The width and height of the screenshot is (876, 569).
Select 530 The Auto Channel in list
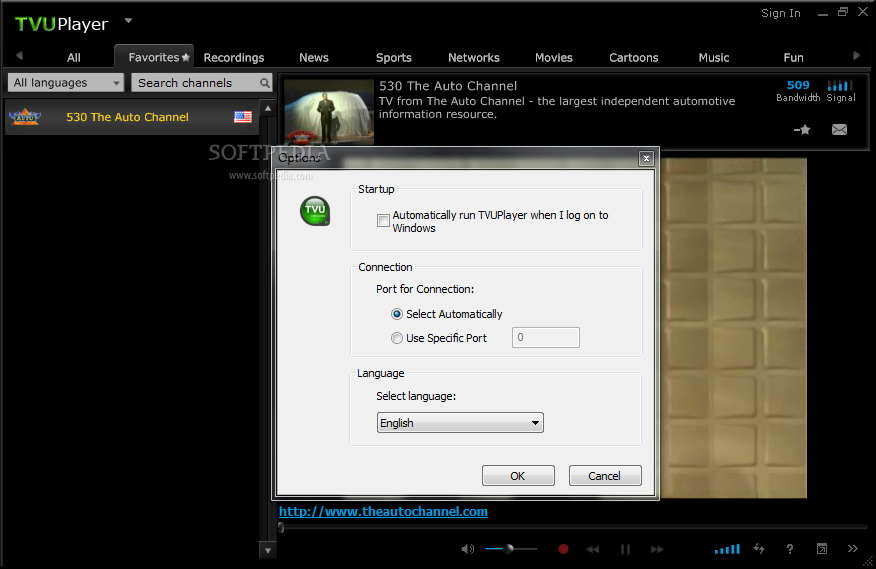pyautogui.click(x=132, y=117)
